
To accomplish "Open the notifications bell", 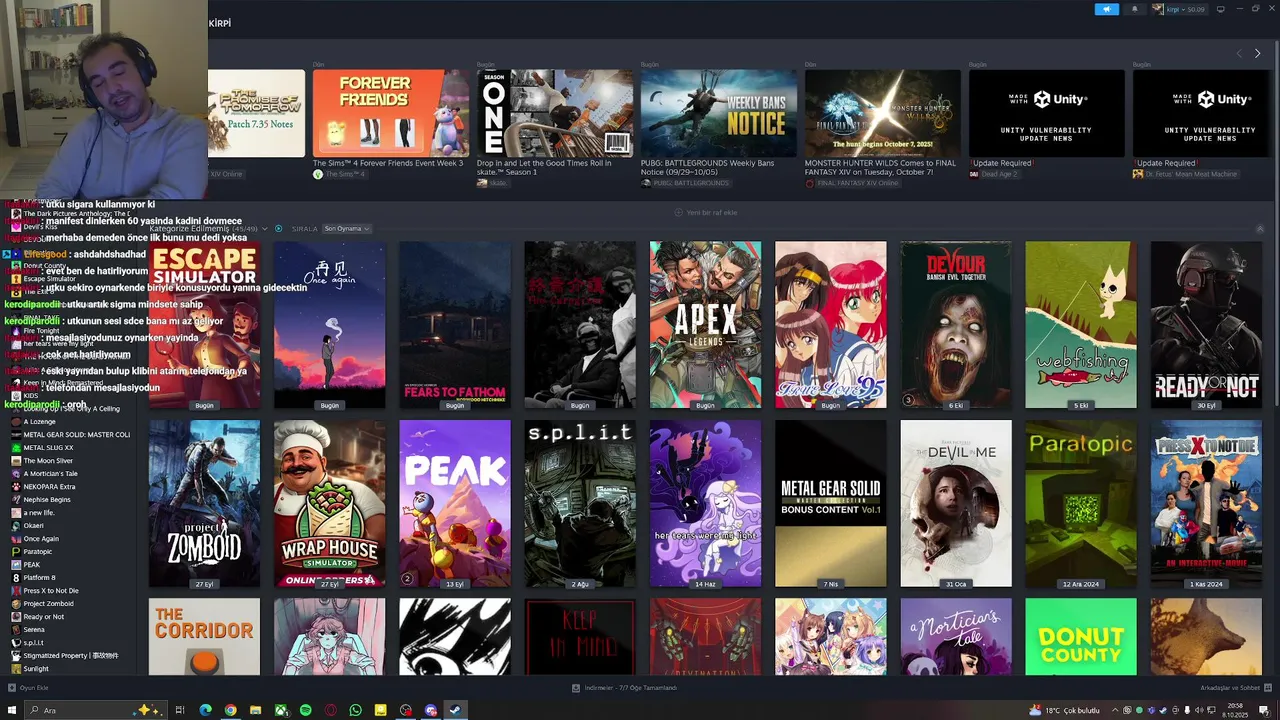I will [x=1134, y=9].
